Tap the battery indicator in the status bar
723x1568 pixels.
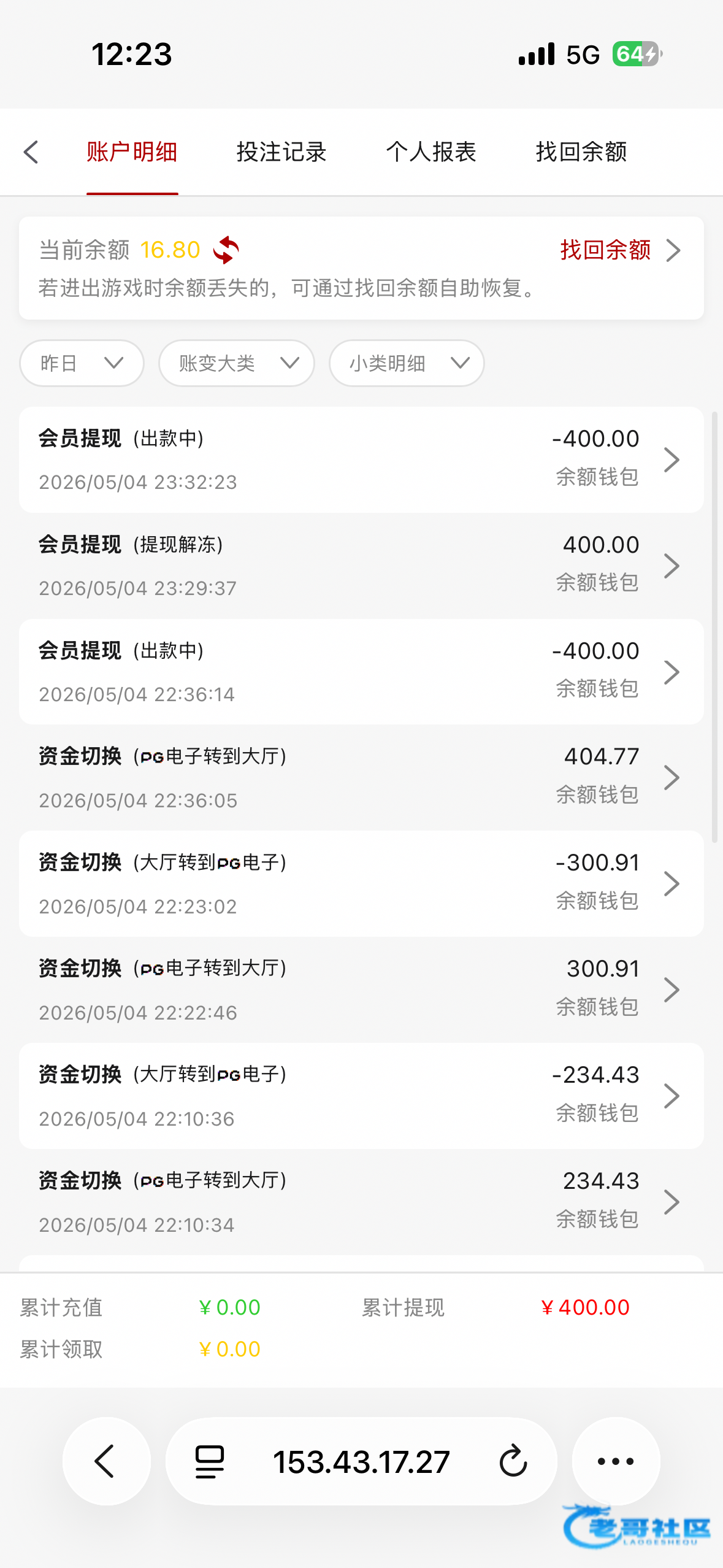point(637,54)
